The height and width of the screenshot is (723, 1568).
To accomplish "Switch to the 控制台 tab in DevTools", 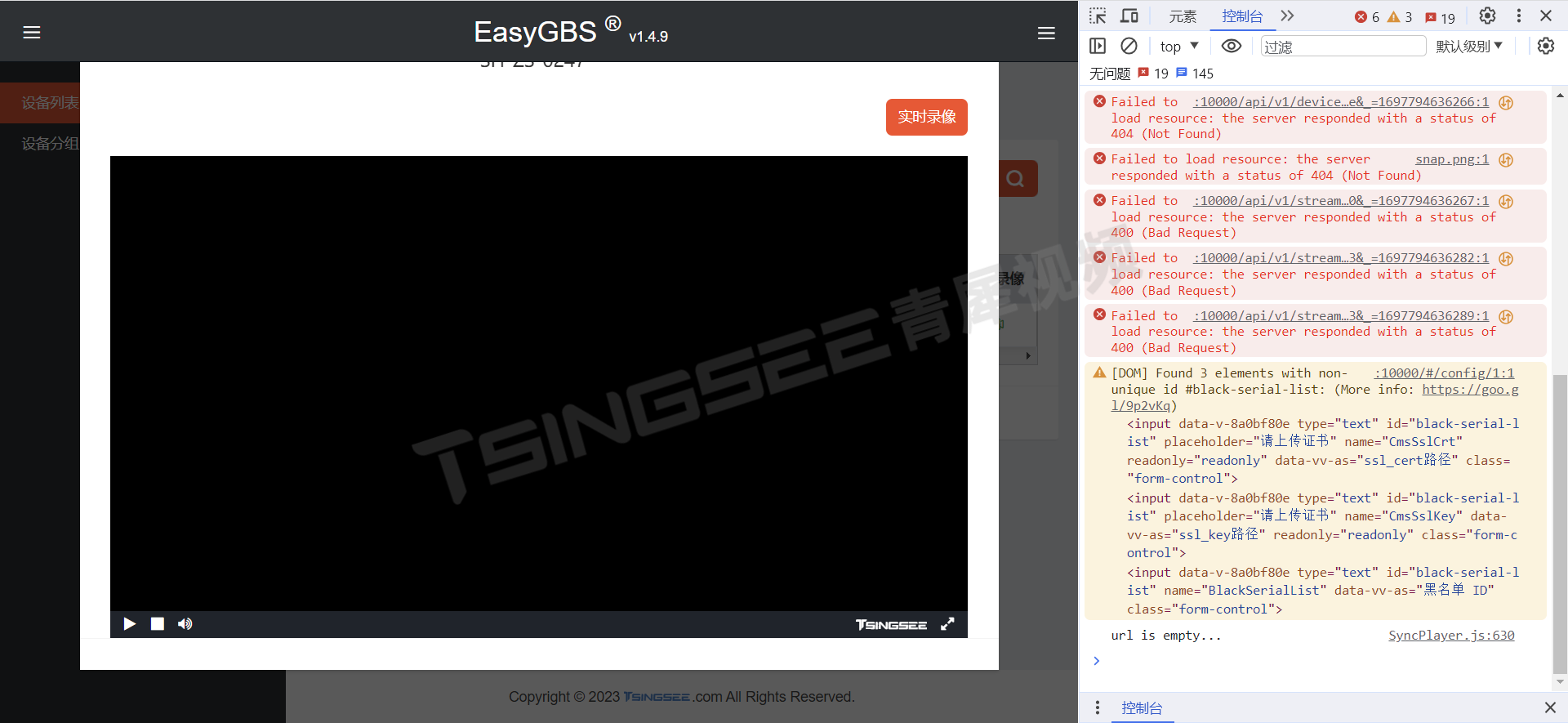I will click(x=1242, y=16).
